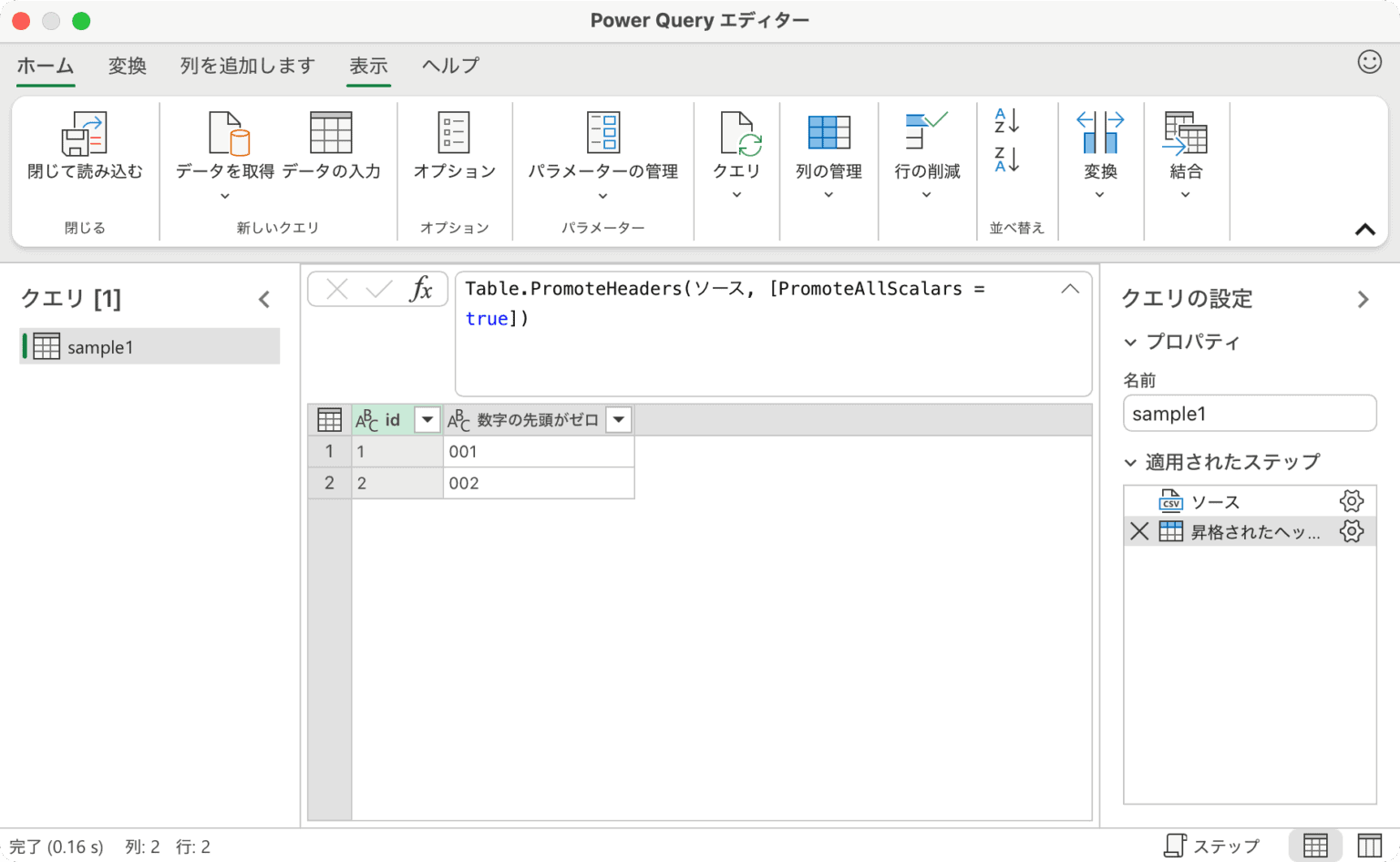Open the id column filter dropdown
The width and height of the screenshot is (1400, 862).
[427, 419]
